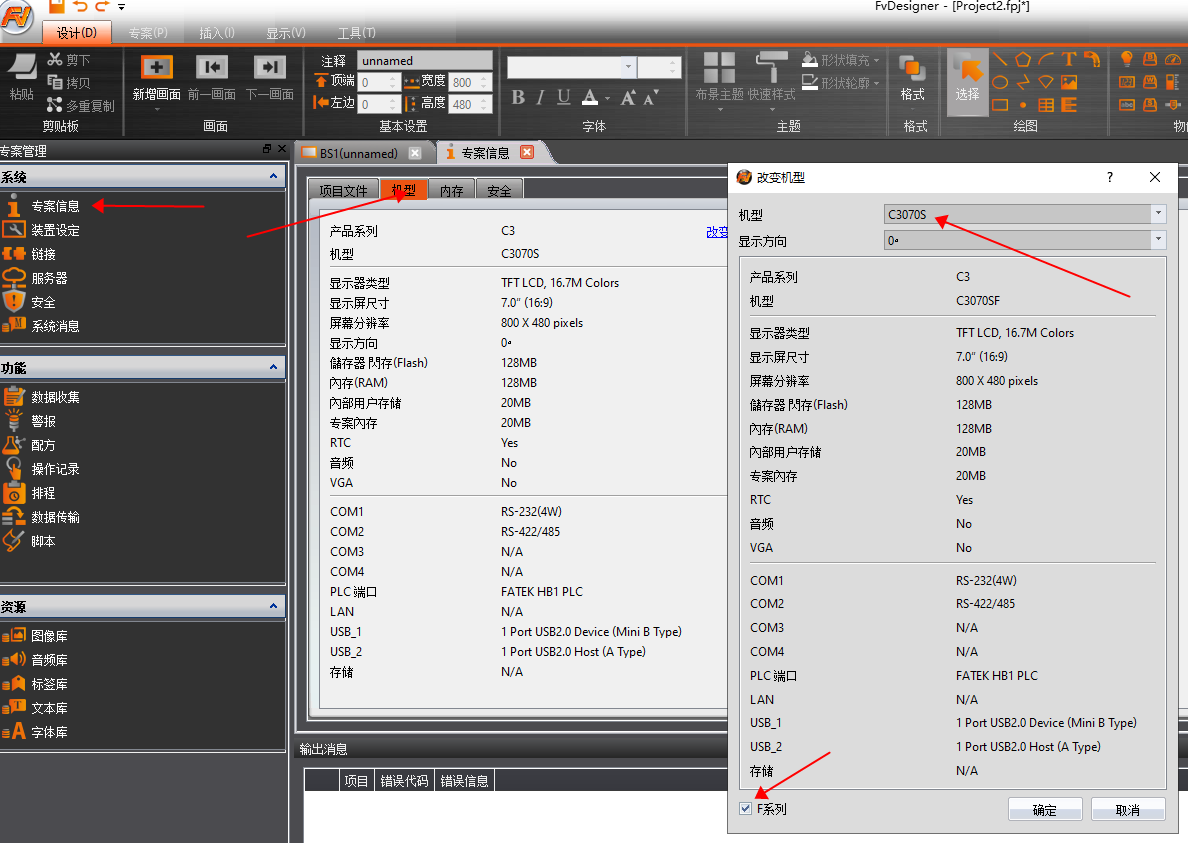
Task: Open the 机型 model dropdown in dialog
Action: 1158,214
